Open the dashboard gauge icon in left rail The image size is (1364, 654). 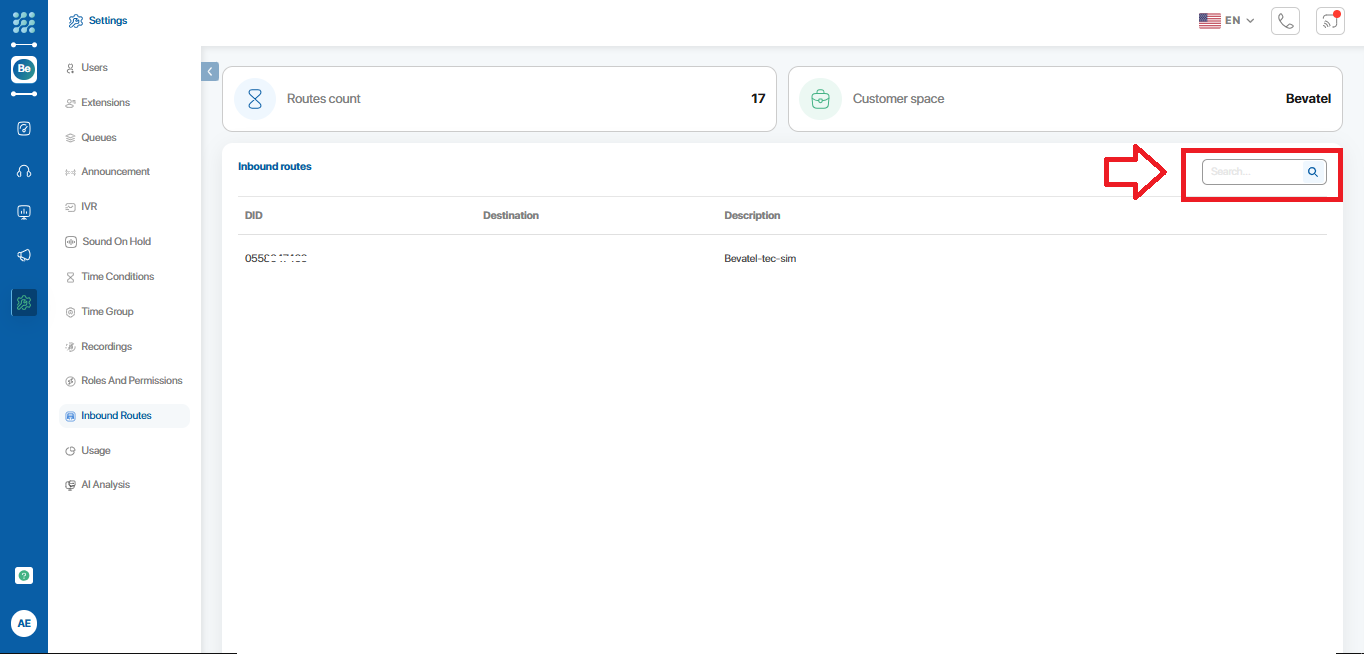pos(24,128)
